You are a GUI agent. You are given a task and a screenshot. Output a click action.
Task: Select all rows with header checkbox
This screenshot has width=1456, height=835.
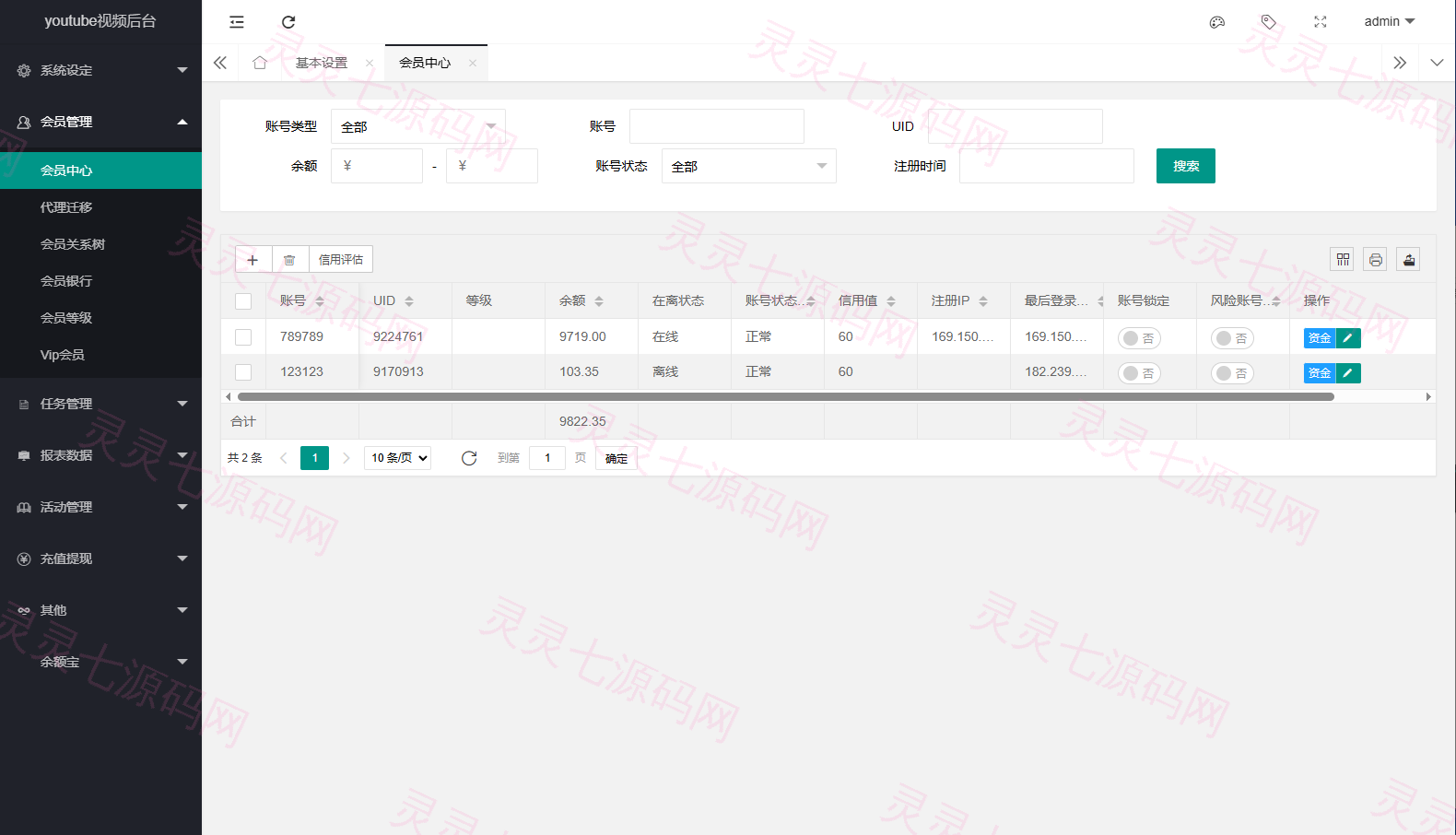(x=243, y=301)
